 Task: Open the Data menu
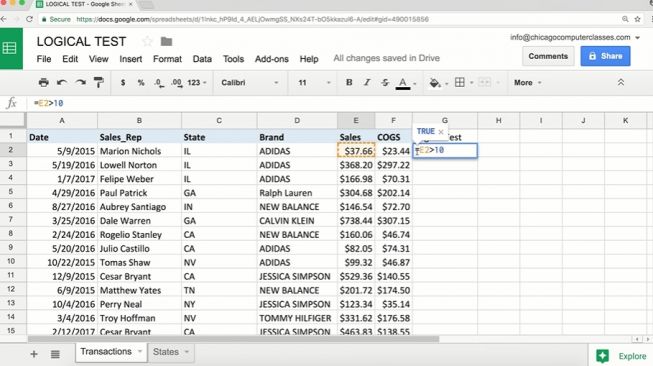tap(202, 59)
